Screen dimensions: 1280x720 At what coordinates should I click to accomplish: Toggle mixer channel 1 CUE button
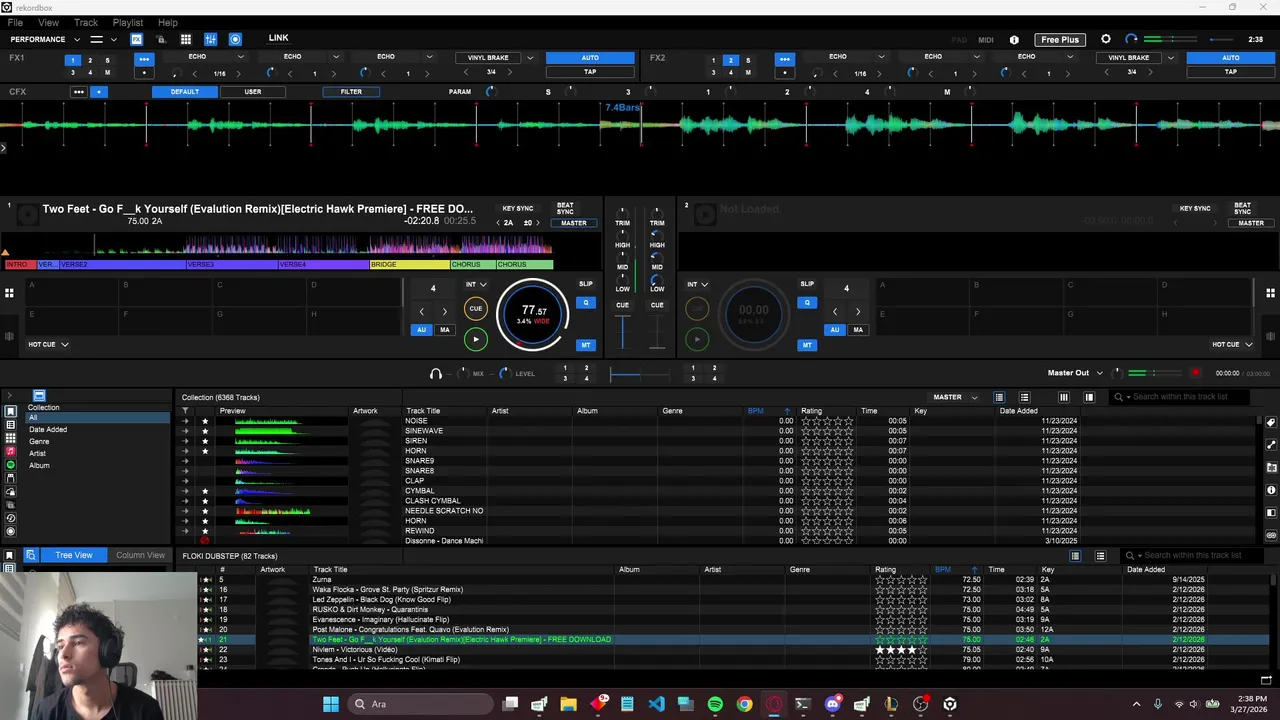(x=622, y=305)
